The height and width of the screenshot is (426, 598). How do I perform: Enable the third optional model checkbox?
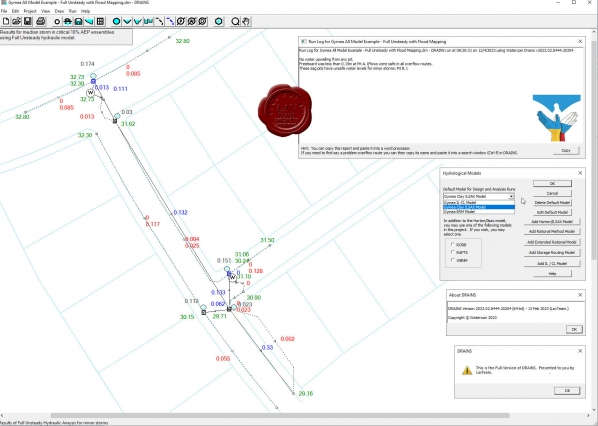(453, 260)
